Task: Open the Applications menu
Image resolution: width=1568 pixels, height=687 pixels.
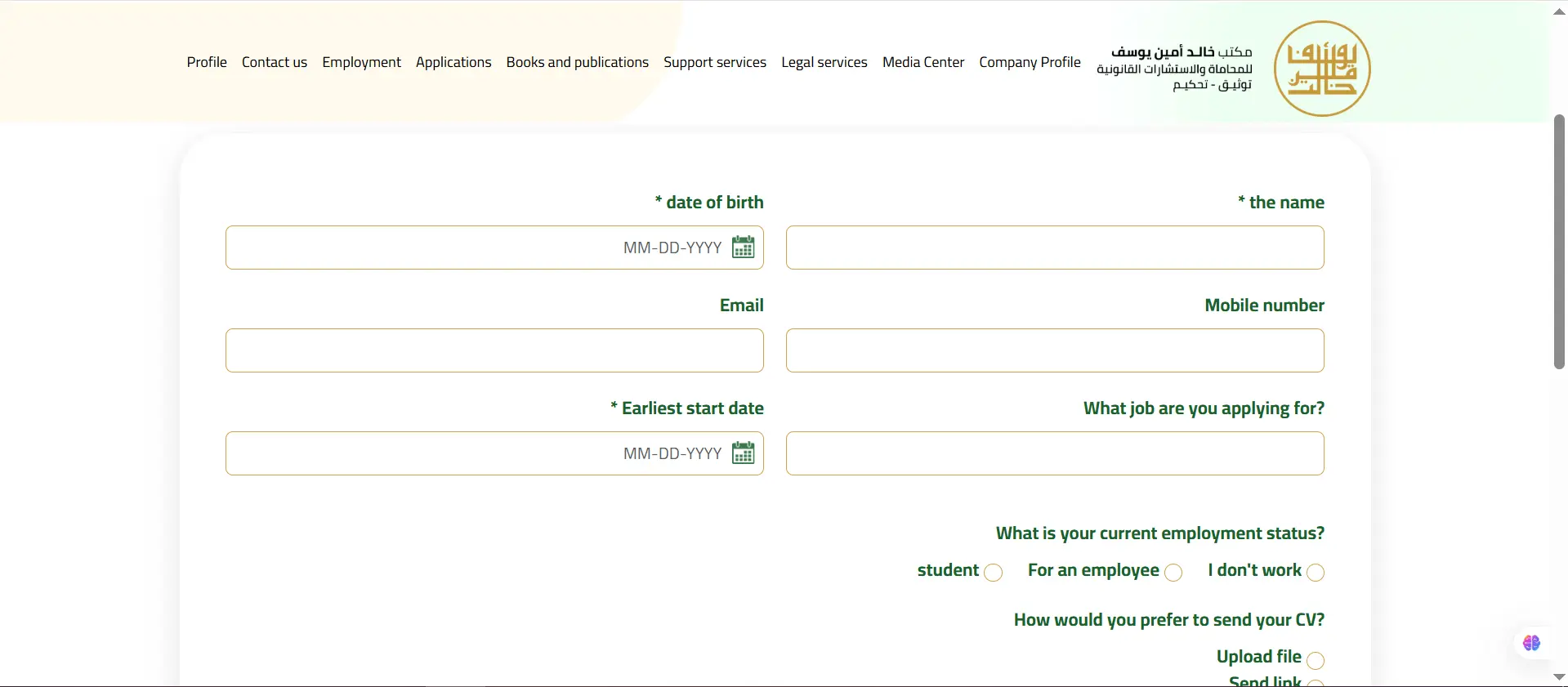Action: pyautogui.click(x=453, y=62)
